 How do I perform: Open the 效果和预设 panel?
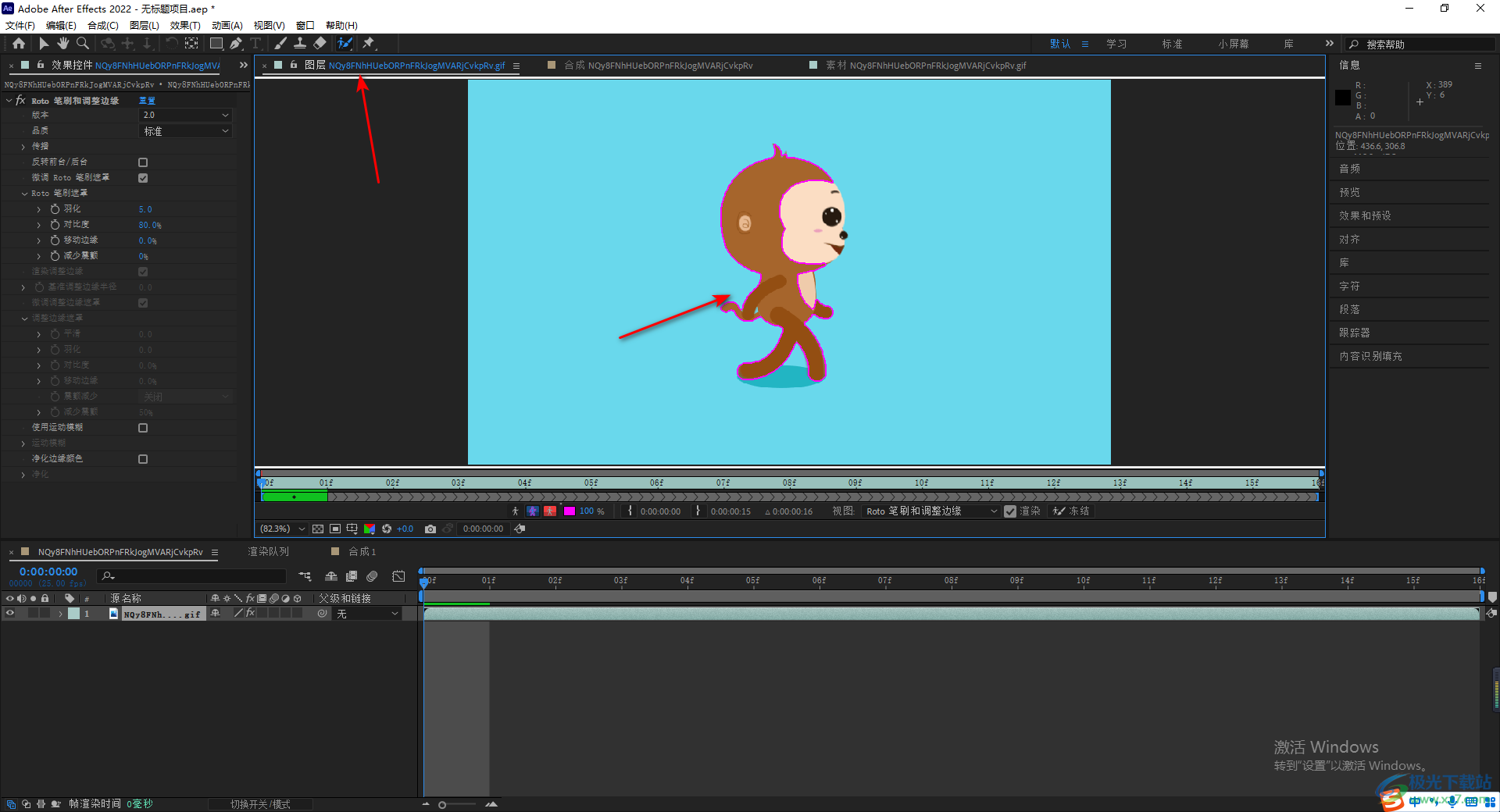(x=1365, y=215)
